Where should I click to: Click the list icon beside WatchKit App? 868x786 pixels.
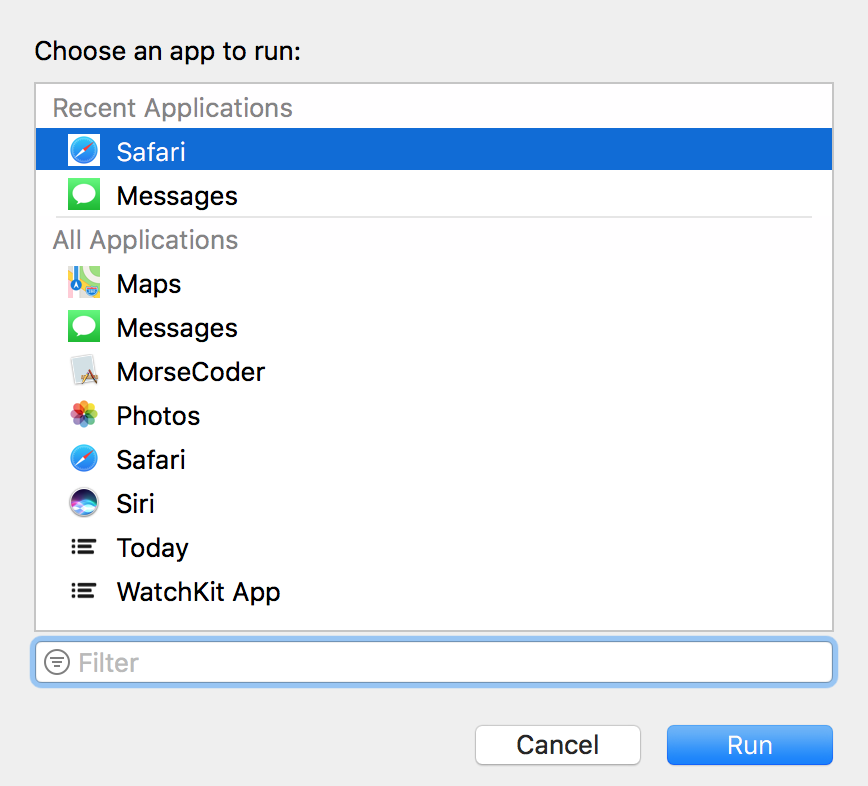84,591
